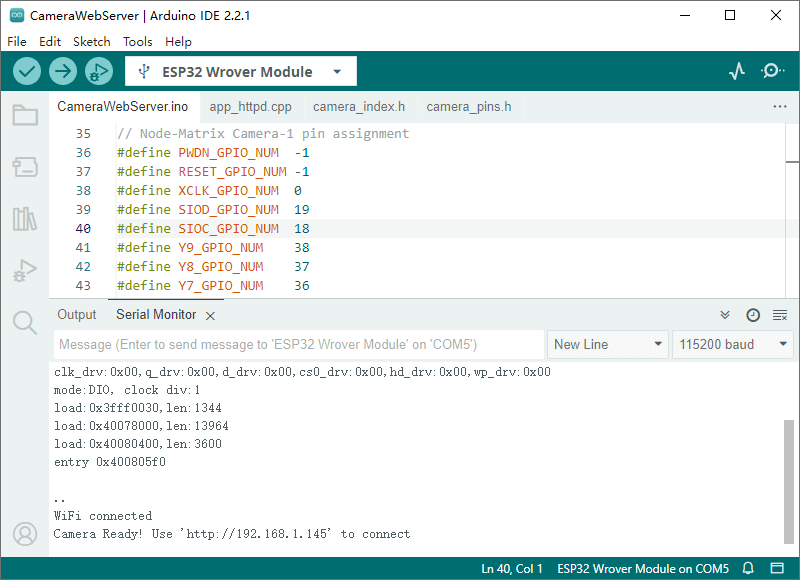Open the Library Manager books icon
Image resolution: width=800 pixels, height=580 pixels.
(25, 219)
